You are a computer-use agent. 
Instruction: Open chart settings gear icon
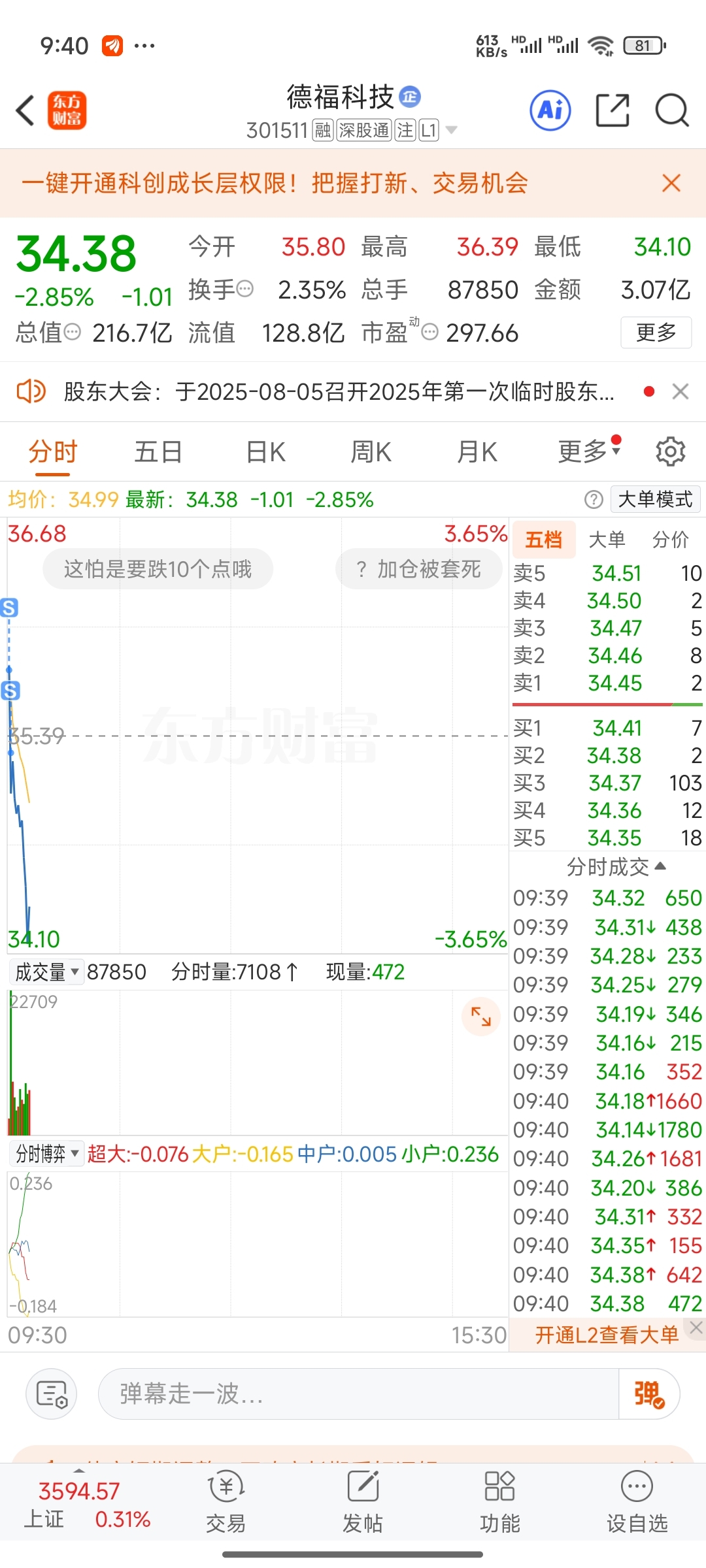coord(670,451)
